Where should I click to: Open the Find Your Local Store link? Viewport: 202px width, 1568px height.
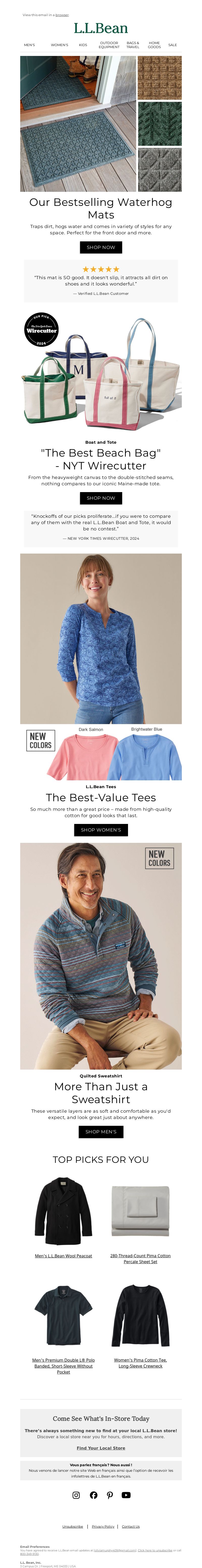tap(101, 1448)
